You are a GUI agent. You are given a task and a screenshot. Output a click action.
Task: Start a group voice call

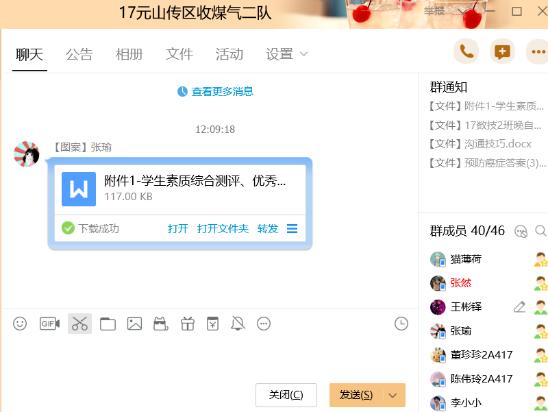[466, 52]
